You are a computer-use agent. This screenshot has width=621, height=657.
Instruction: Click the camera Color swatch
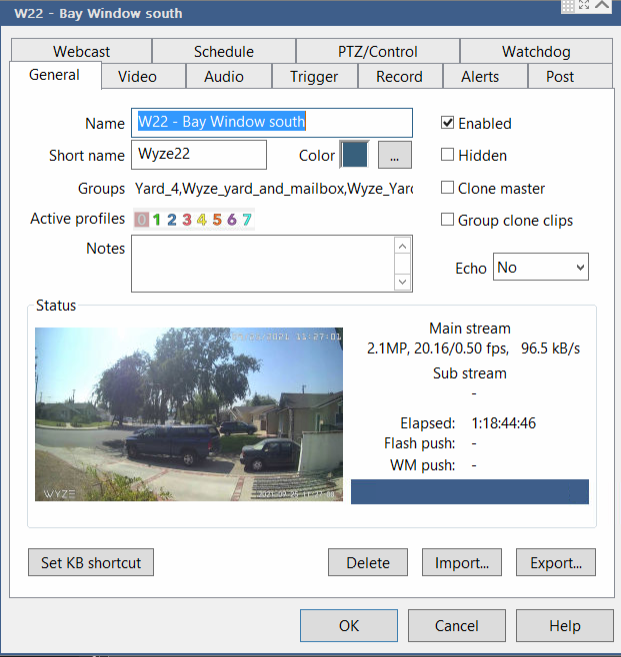[354, 155]
